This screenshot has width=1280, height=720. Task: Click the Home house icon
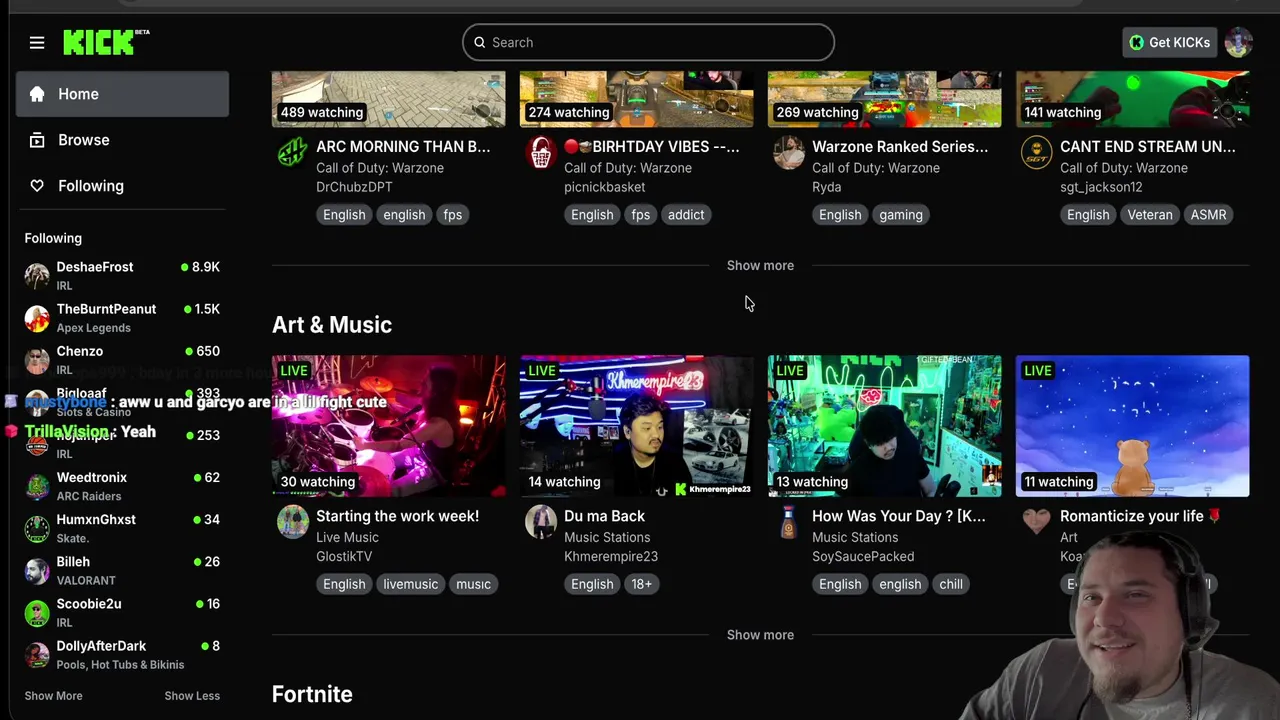37,94
